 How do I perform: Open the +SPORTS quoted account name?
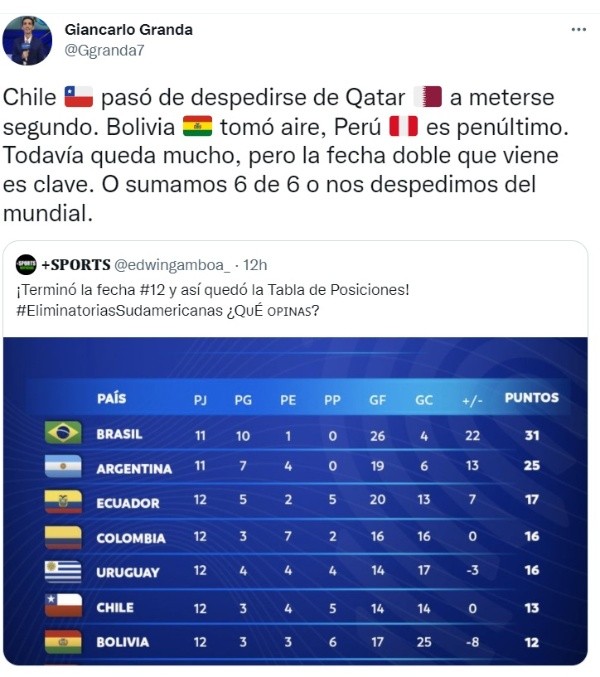[75, 265]
